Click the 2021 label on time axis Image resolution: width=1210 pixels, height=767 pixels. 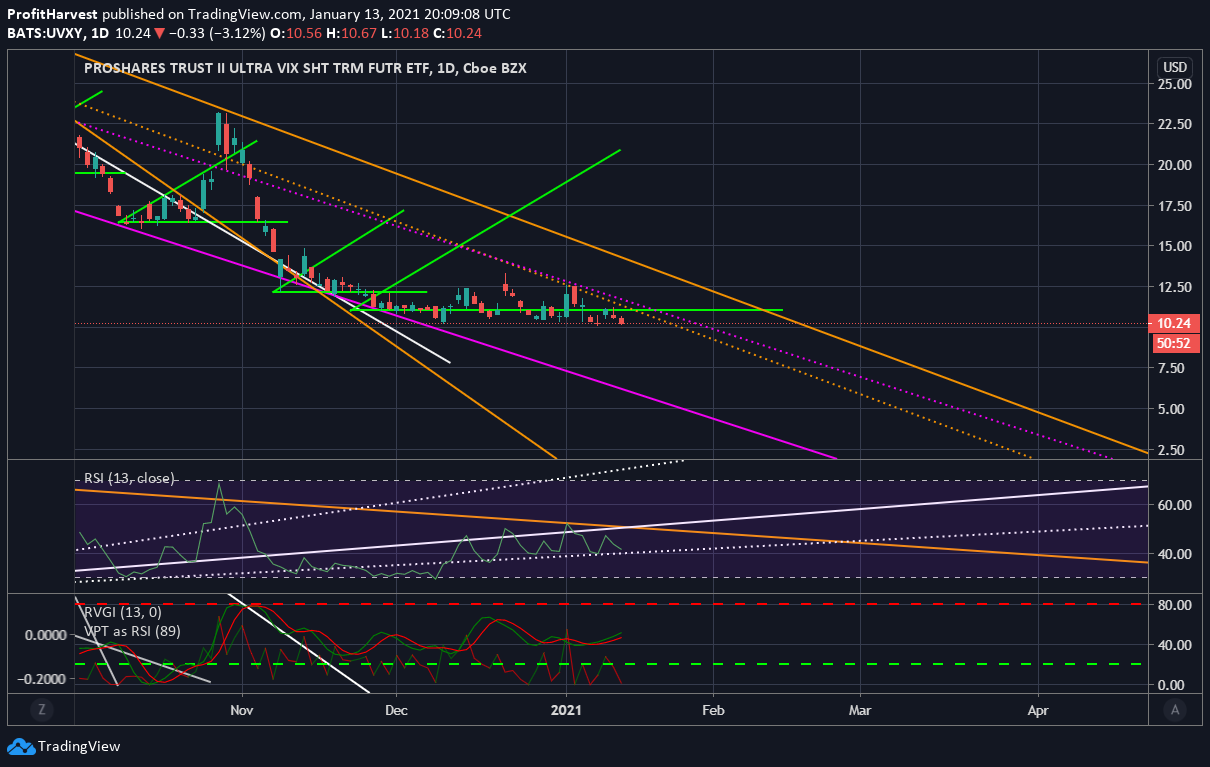pos(566,710)
